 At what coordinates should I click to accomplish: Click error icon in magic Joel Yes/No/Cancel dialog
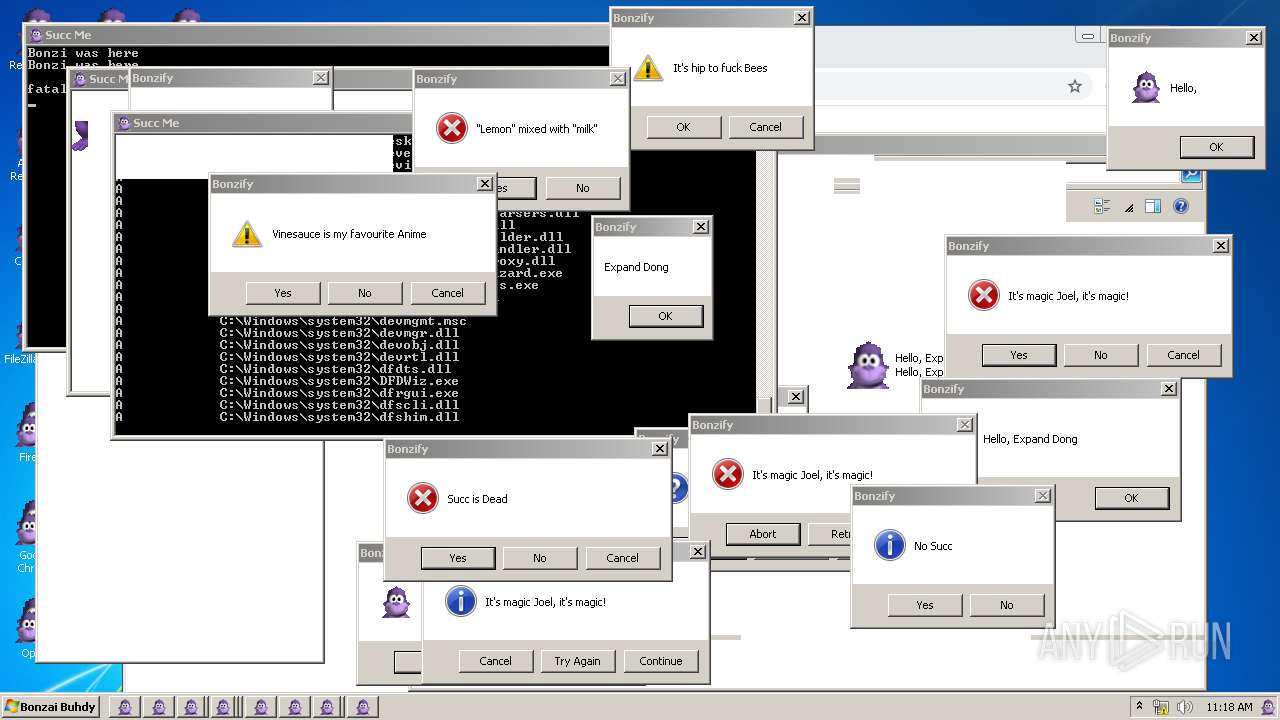click(x=984, y=295)
